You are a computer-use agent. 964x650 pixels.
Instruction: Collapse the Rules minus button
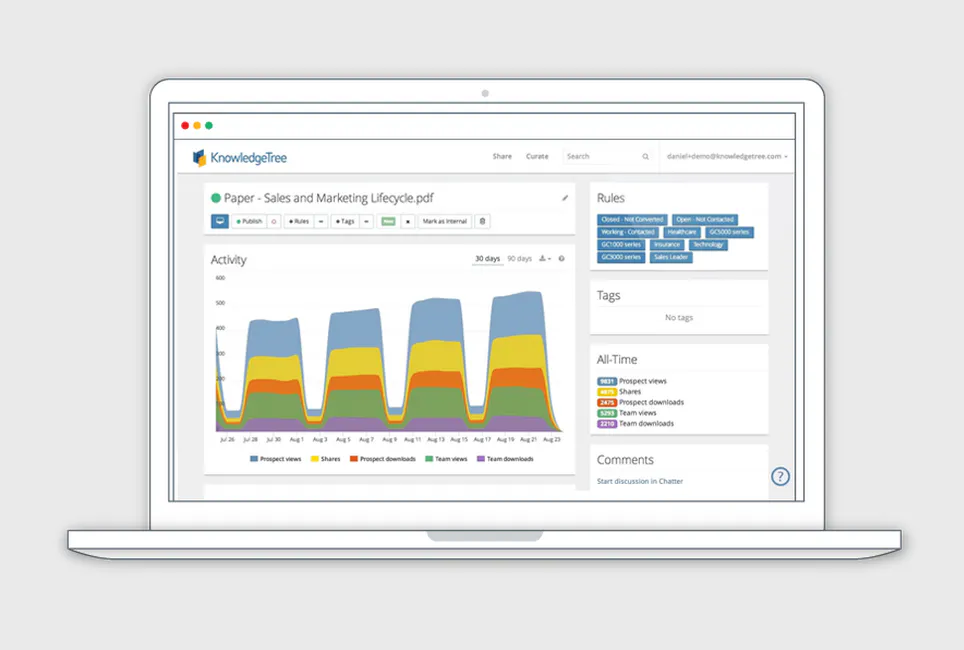[x=321, y=221]
